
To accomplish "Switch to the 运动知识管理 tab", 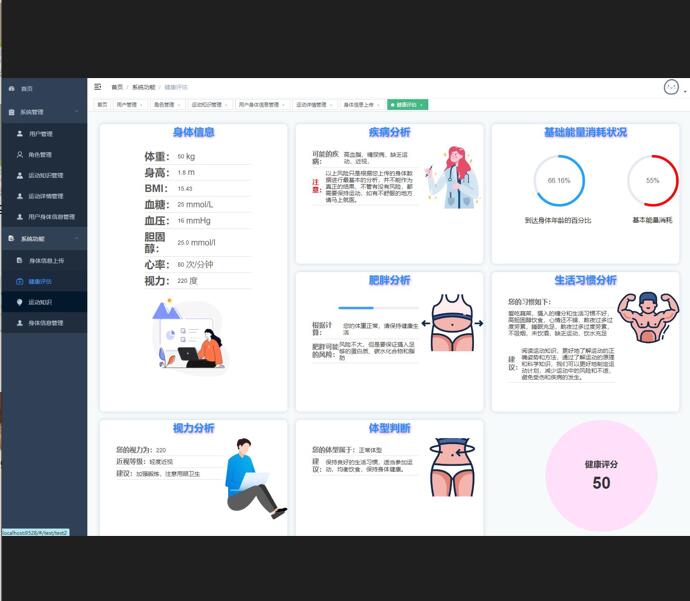I will [x=209, y=105].
